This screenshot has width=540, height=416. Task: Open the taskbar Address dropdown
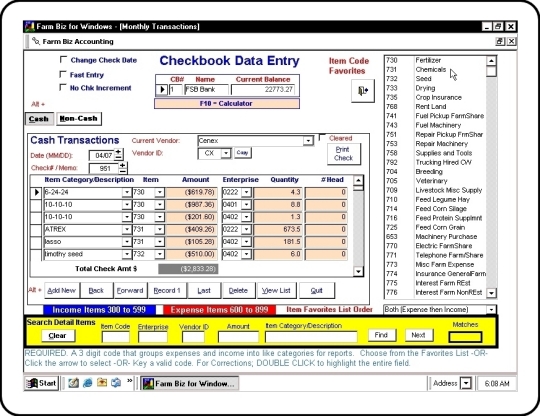[x=466, y=383]
